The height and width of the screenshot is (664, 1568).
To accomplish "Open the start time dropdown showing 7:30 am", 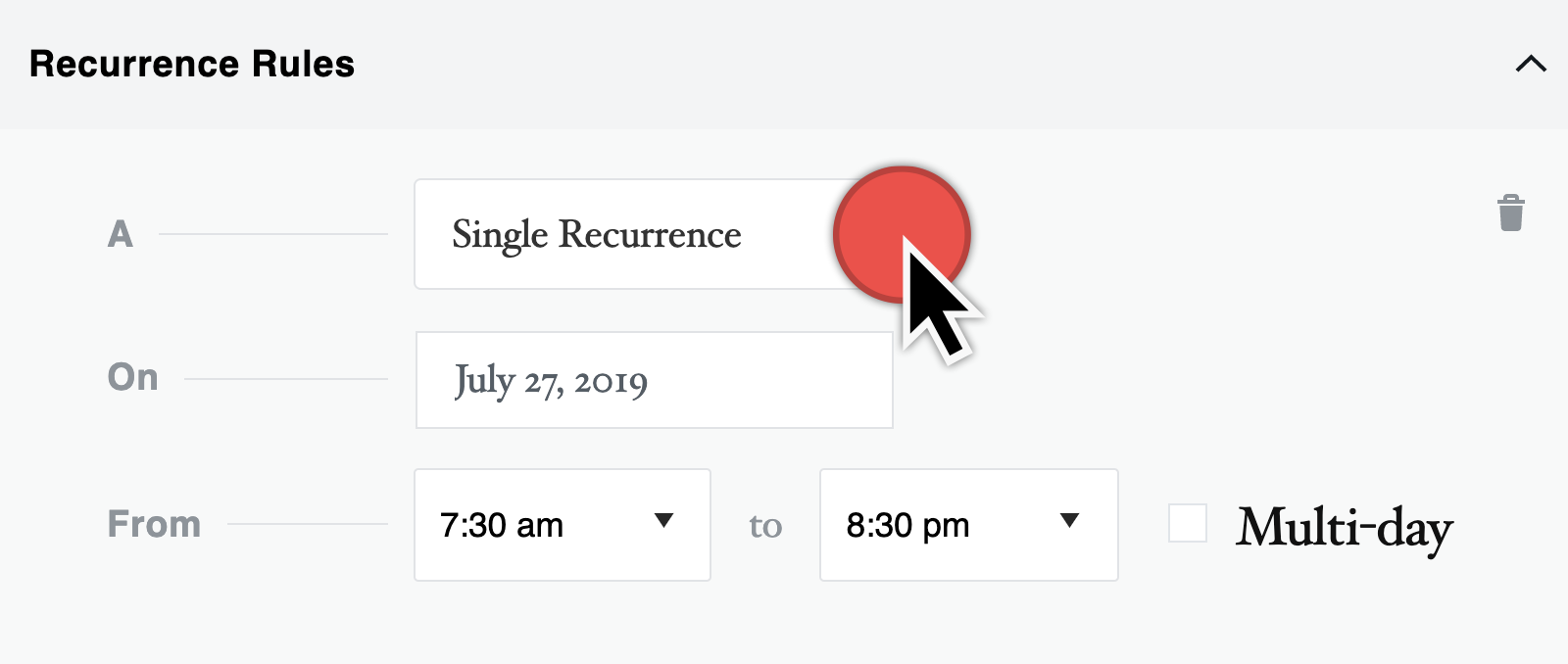I will point(563,525).
